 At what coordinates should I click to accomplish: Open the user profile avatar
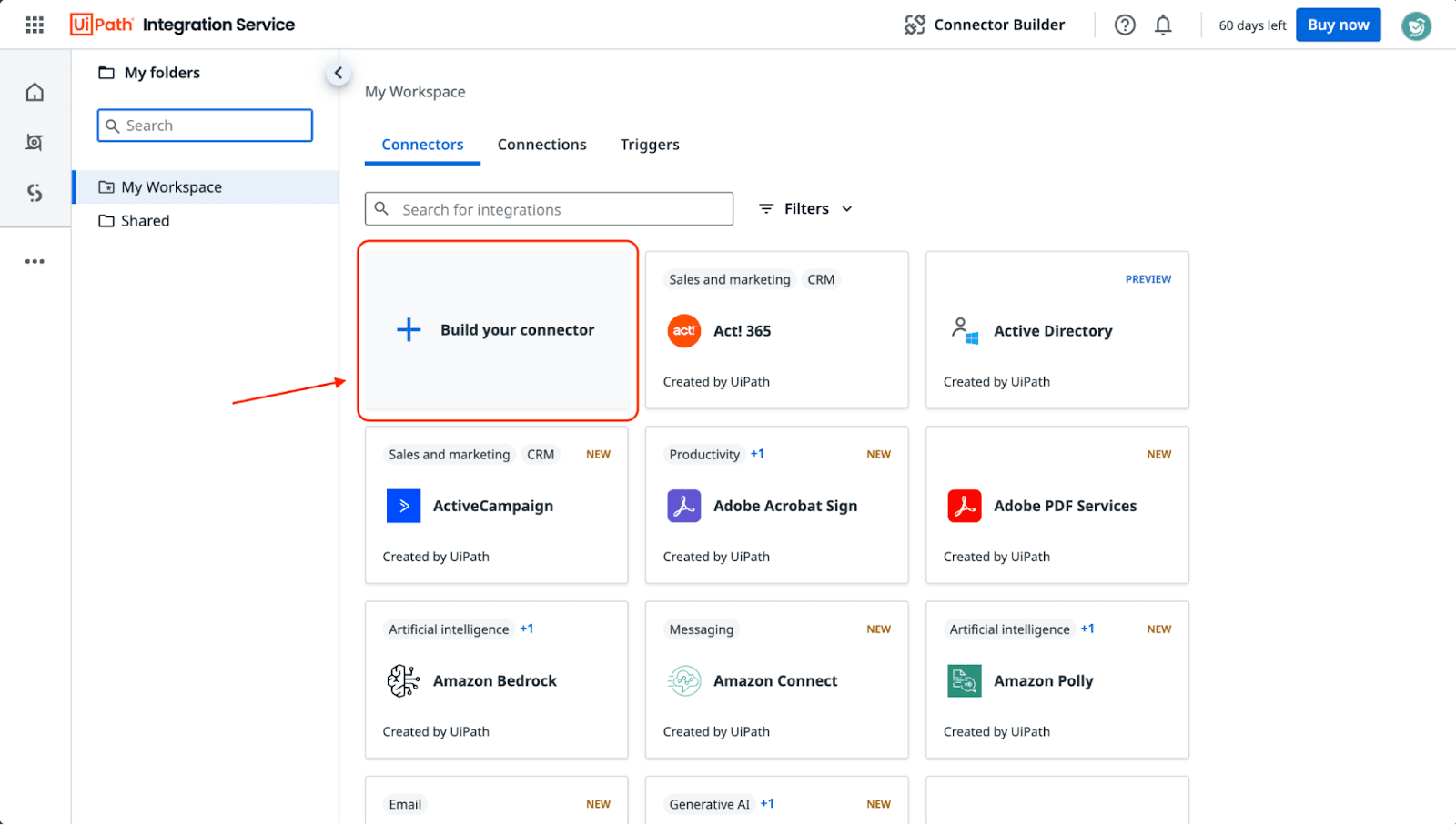(x=1415, y=25)
